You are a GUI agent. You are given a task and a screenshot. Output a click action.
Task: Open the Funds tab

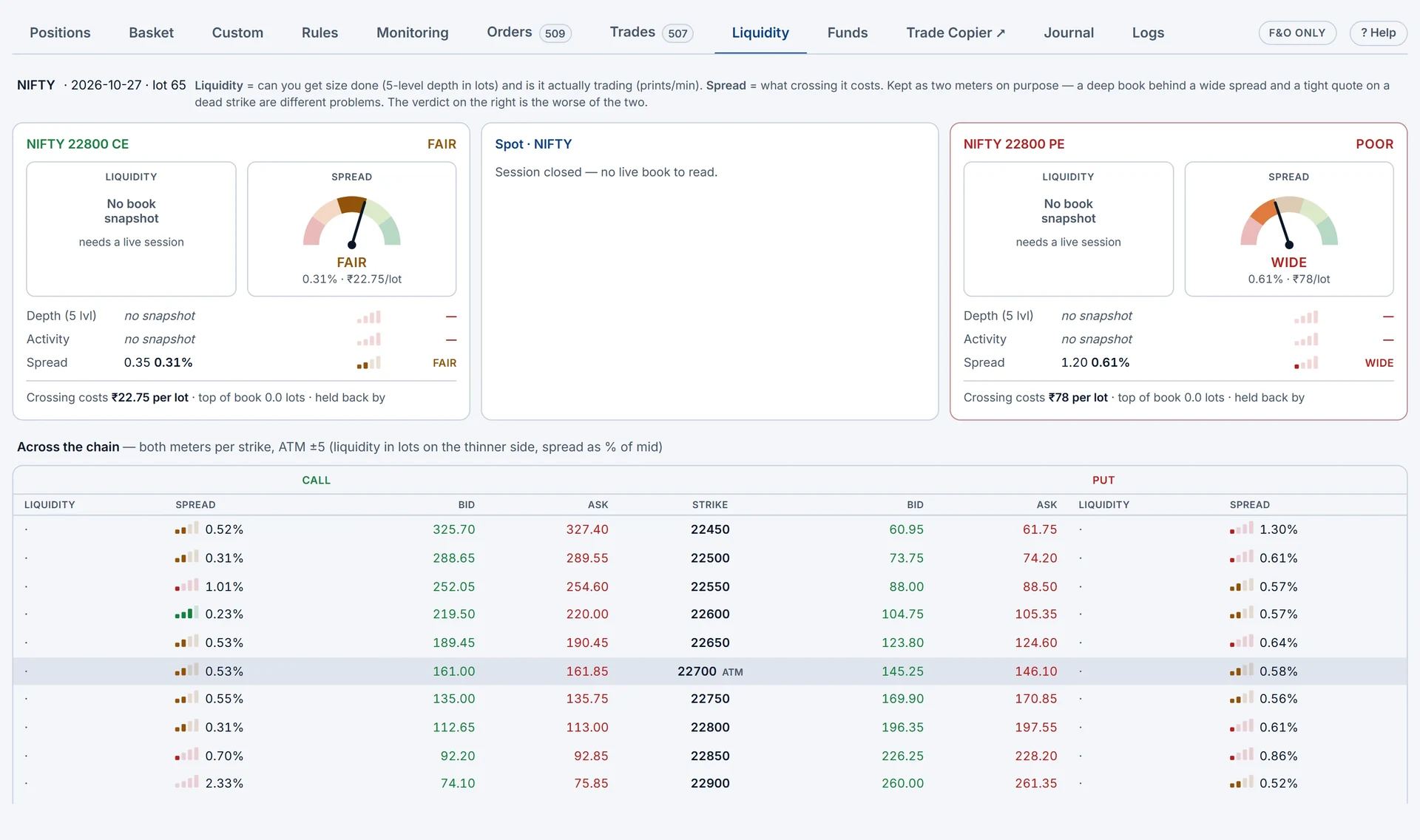pos(848,33)
